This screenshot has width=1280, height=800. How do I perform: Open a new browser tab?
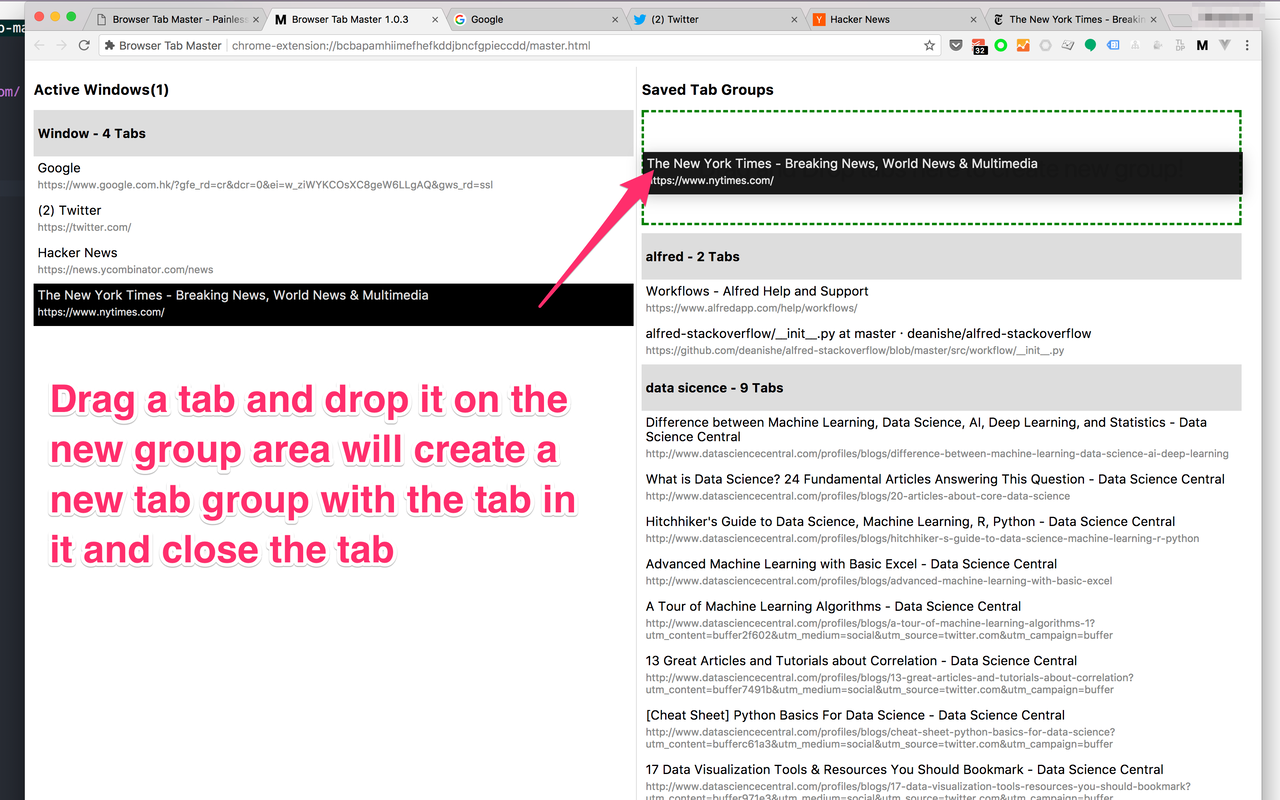point(1181,20)
